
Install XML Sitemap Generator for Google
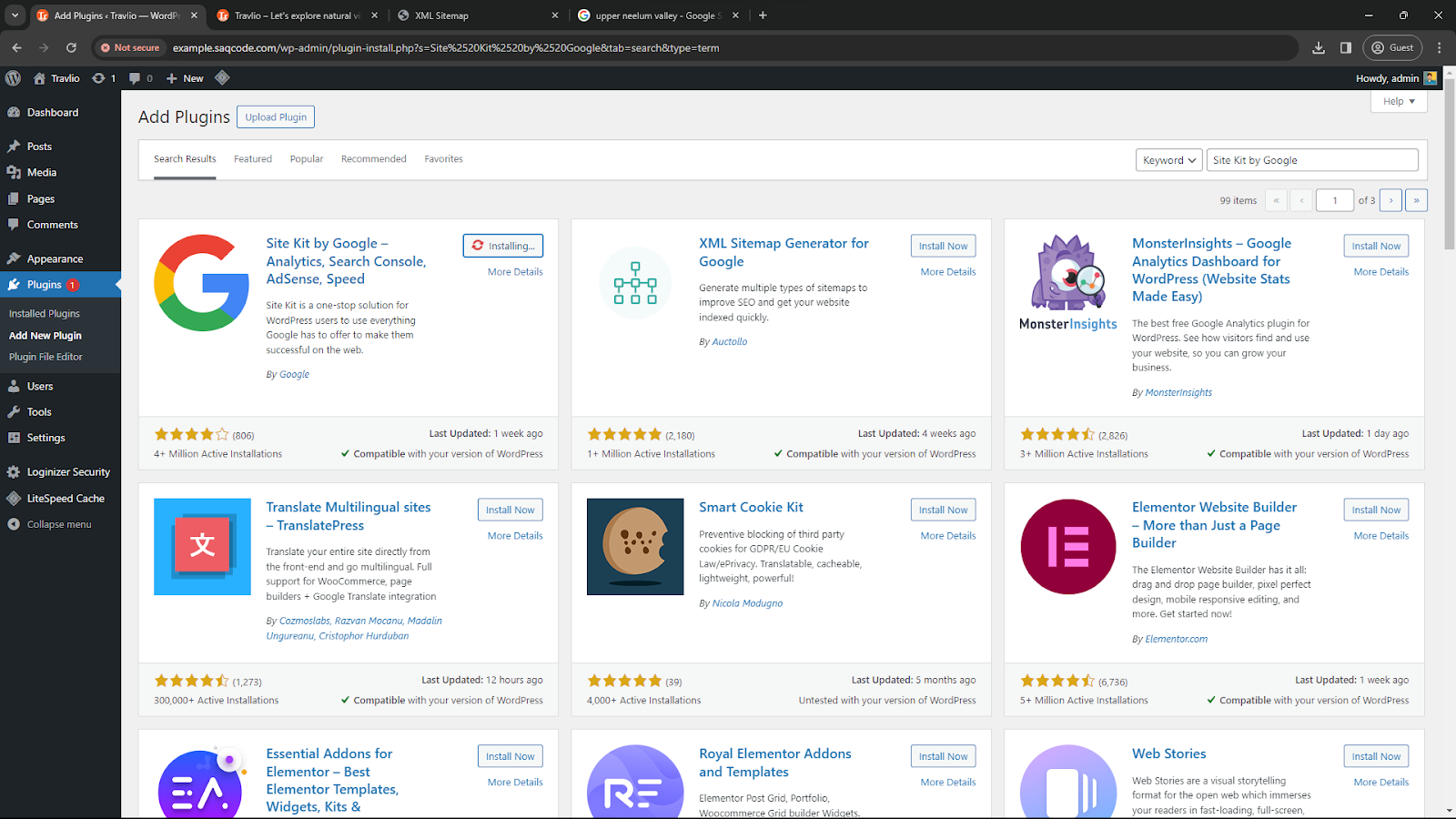tap(943, 246)
